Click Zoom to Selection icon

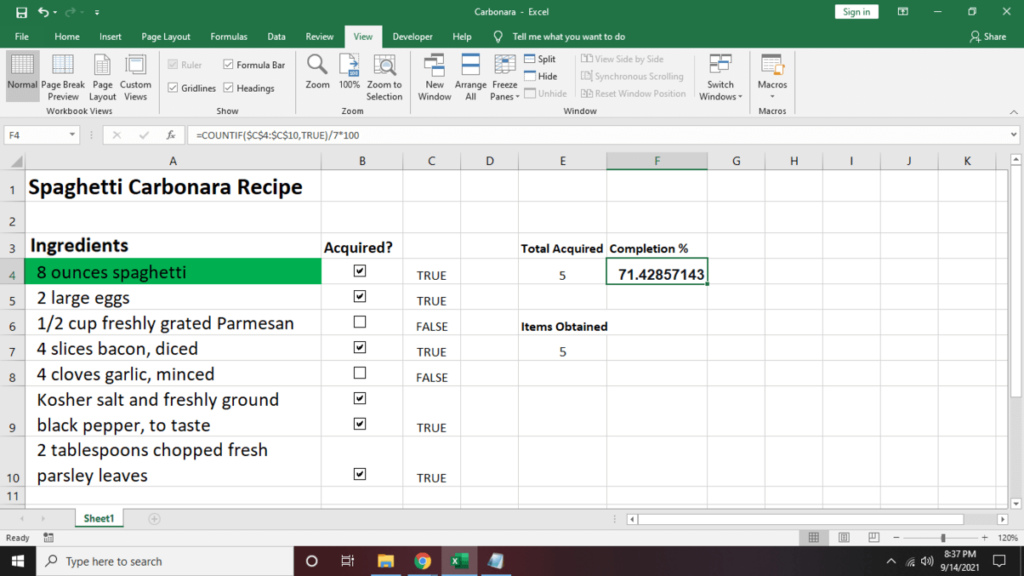[x=384, y=66]
